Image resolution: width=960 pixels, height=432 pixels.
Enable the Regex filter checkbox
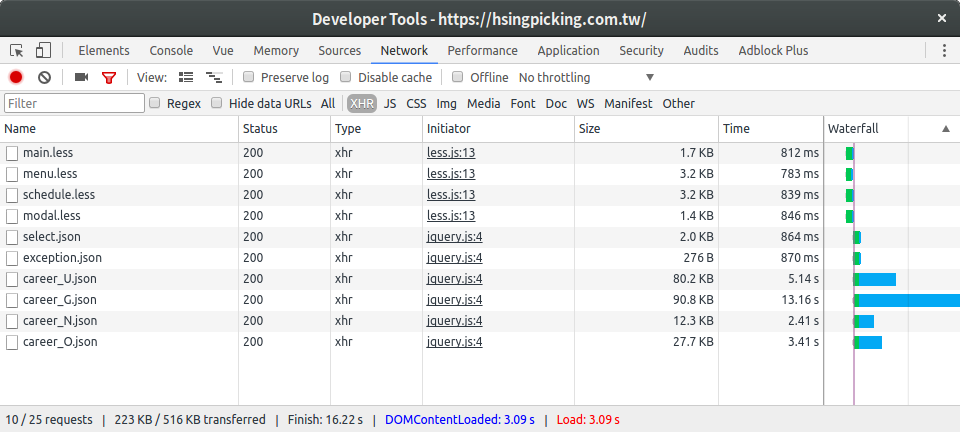pyautogui.click(x=155, y=103)
